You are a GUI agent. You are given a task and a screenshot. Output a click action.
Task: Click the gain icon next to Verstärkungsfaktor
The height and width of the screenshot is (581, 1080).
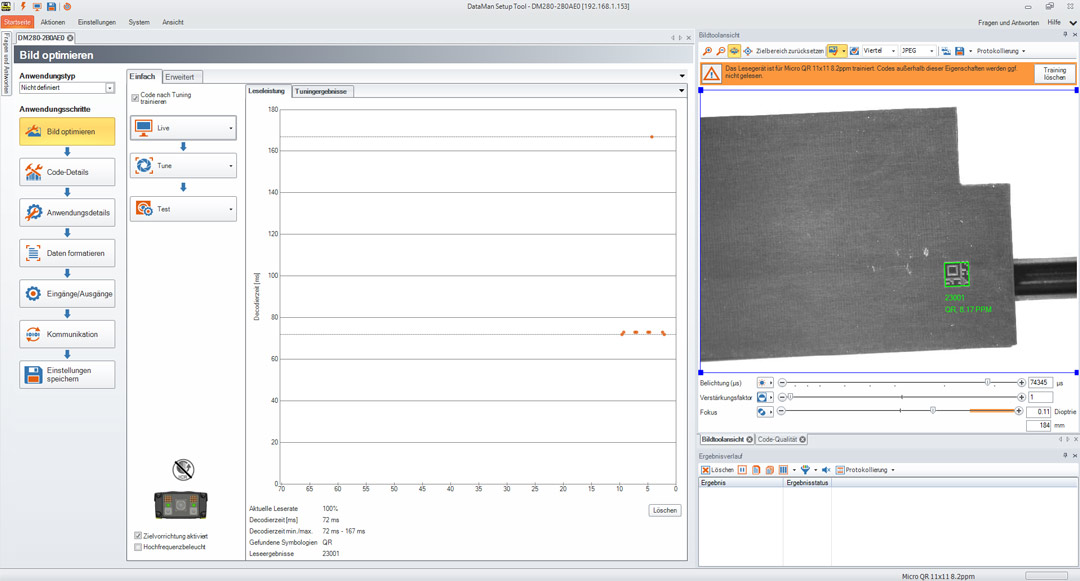762,397
